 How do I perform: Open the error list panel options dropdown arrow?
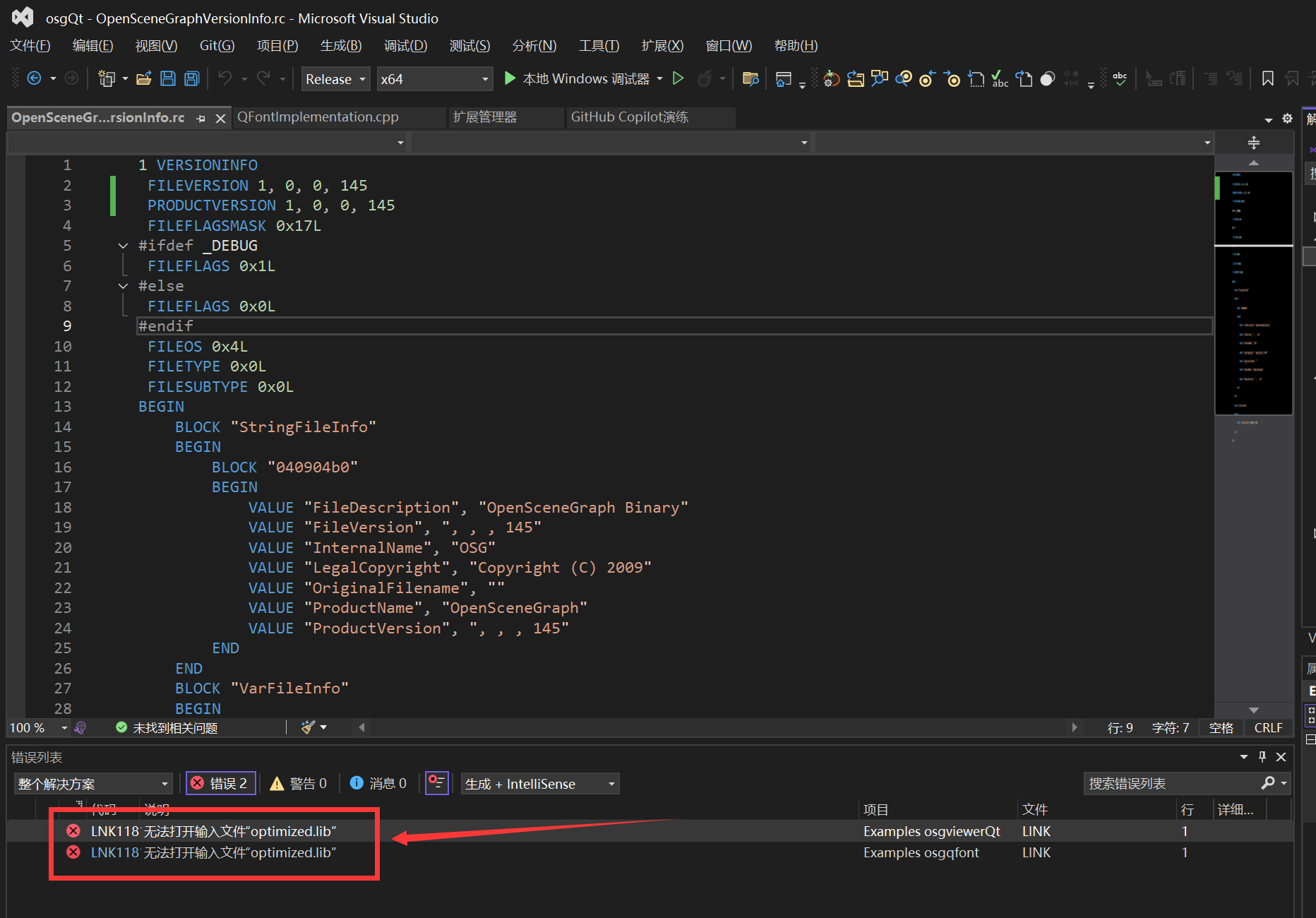pos(1243,757)
